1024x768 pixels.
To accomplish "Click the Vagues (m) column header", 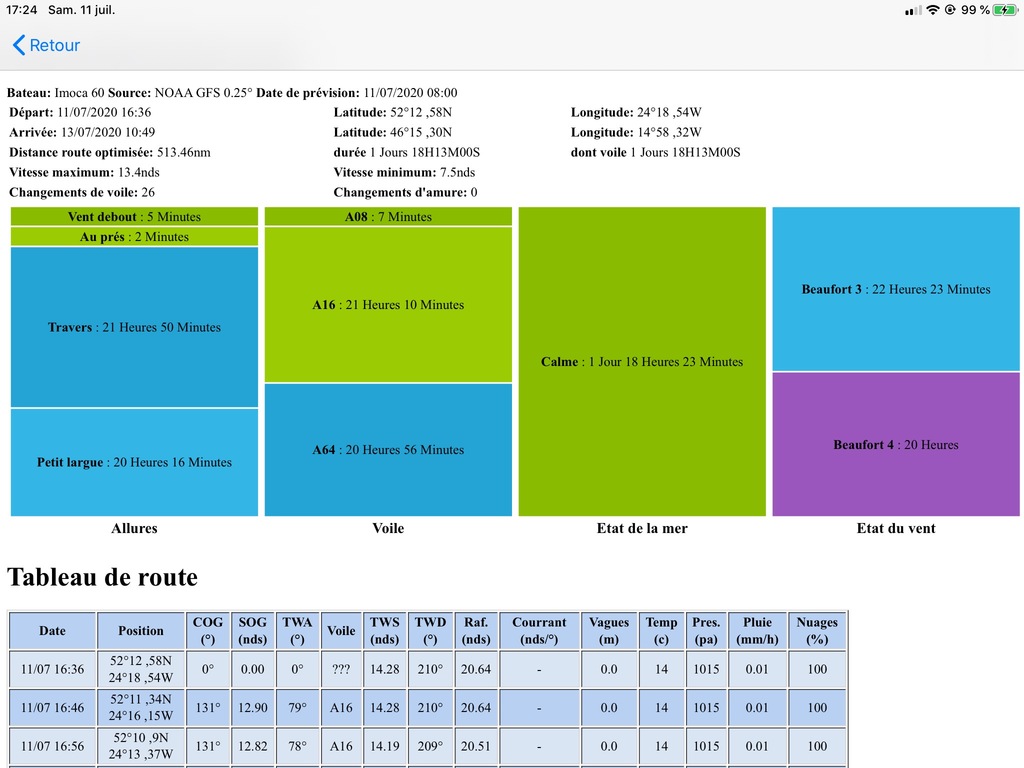I will (609, 631).
